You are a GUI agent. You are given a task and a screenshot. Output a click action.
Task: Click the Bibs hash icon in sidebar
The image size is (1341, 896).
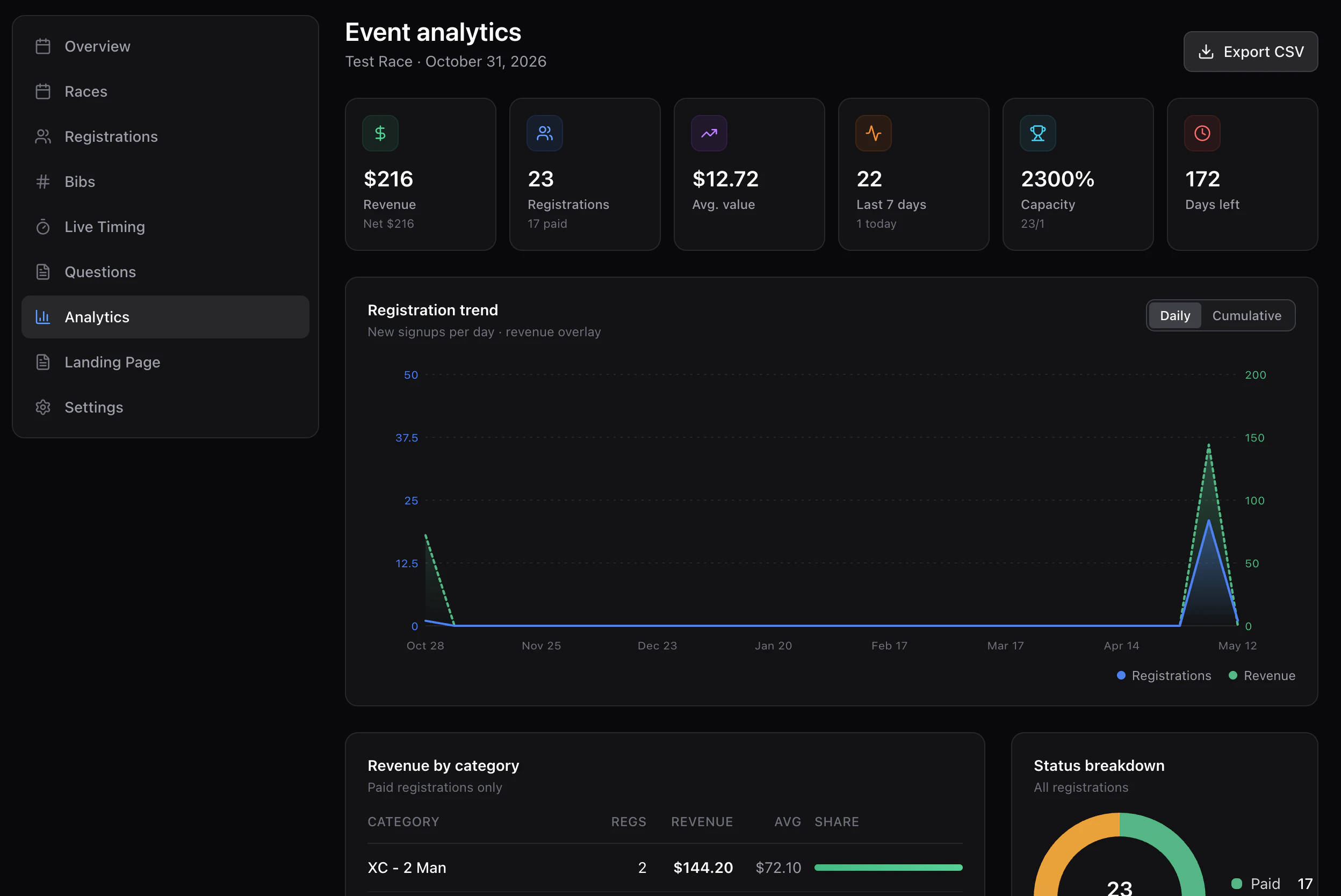click(x=43, y=182)
